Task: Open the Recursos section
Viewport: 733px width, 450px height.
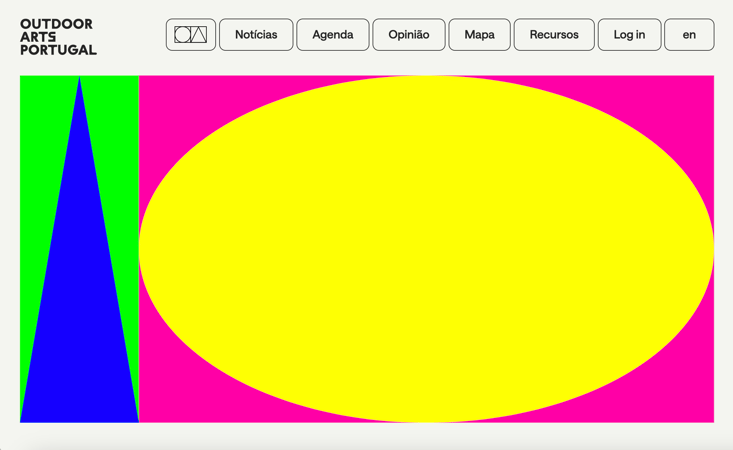Action: [x=554, y=35]
